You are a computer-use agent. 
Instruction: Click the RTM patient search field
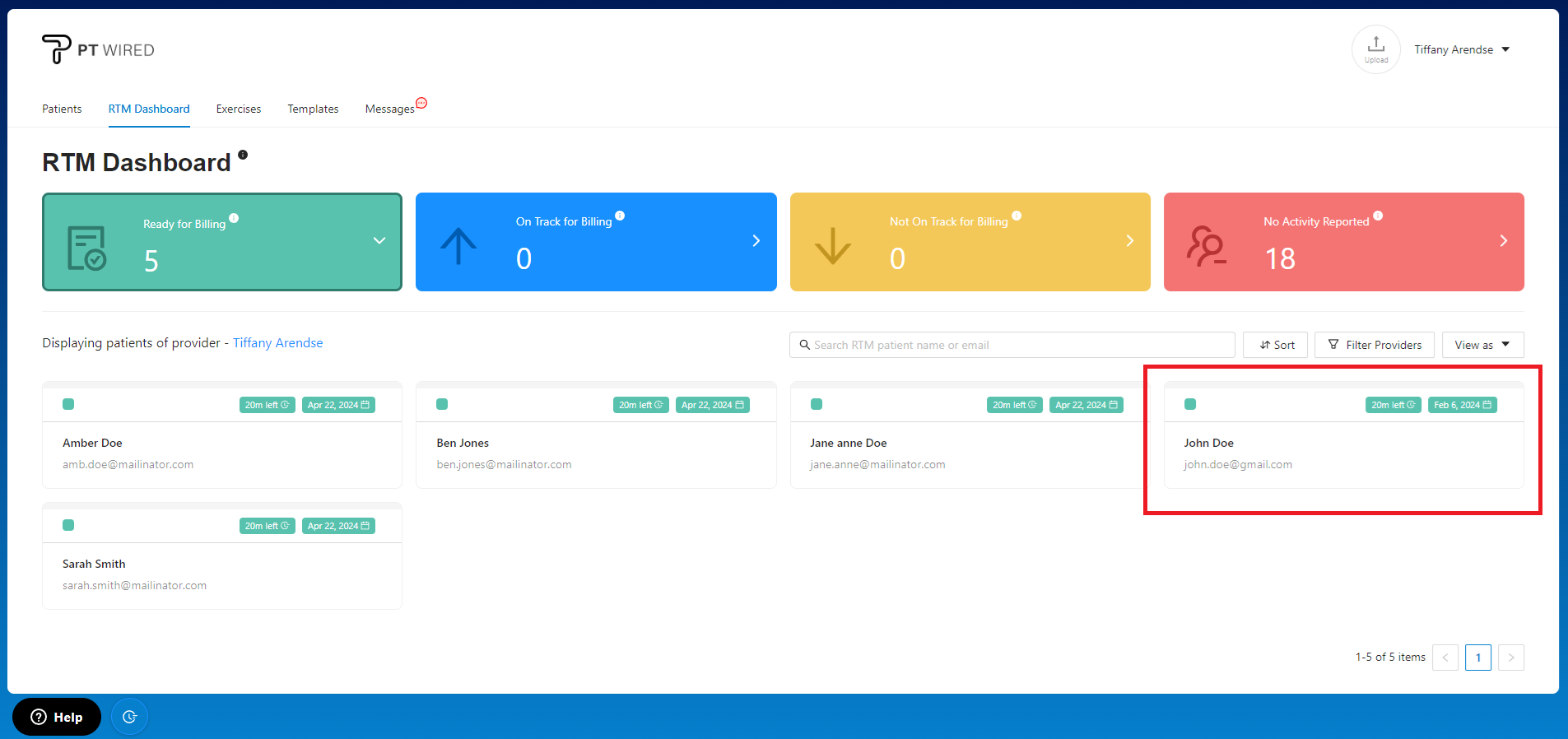[1012, 345]
